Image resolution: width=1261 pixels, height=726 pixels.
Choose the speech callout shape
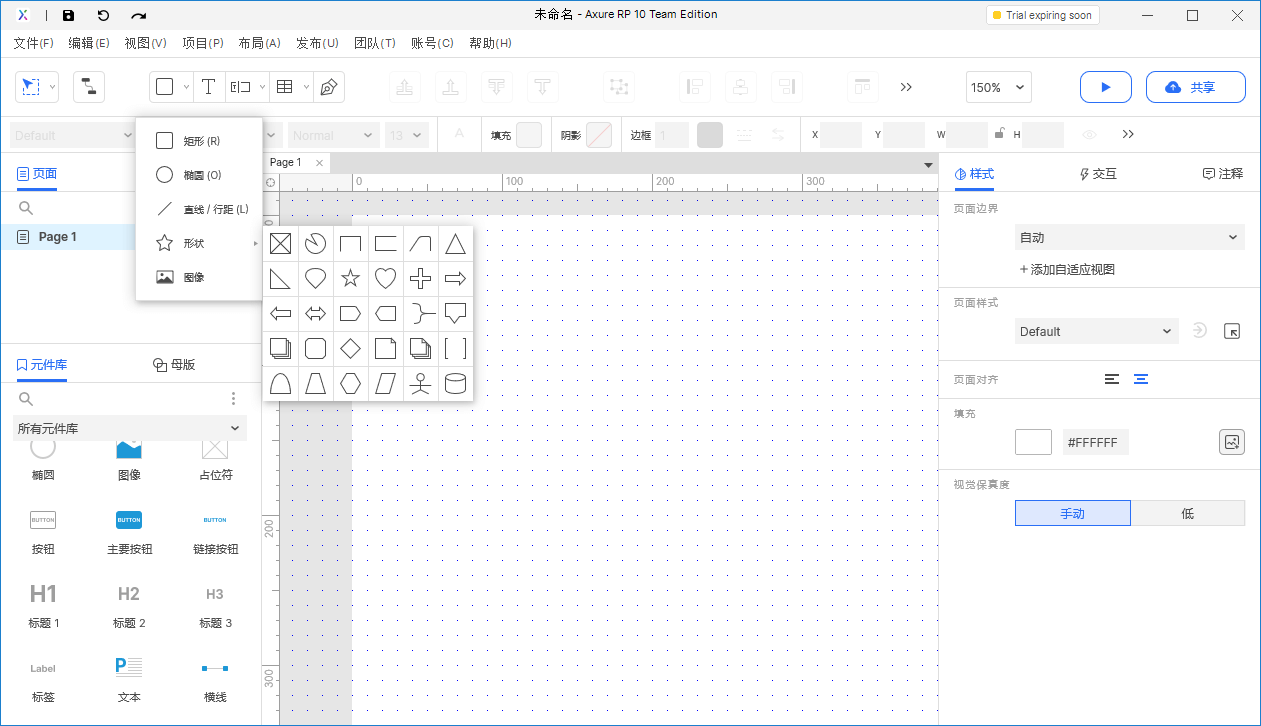[x=455, y=313]
